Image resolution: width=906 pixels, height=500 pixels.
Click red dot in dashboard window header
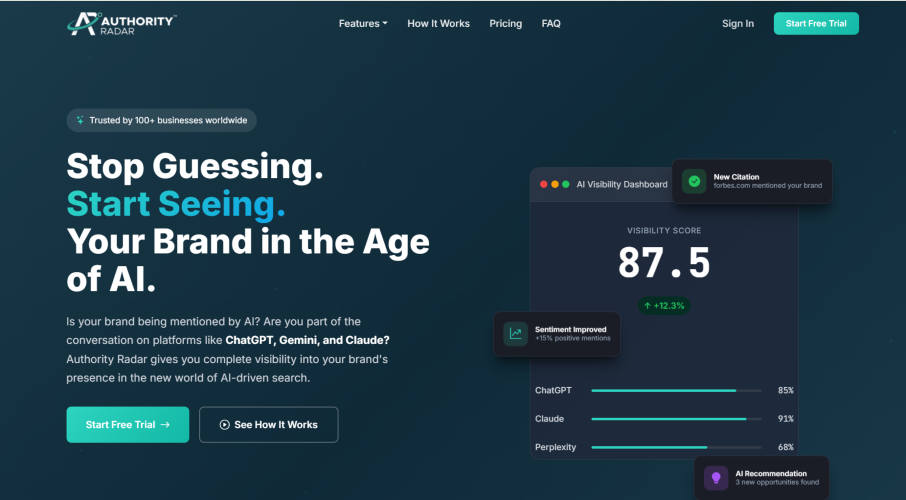click(x=543, y=184)
